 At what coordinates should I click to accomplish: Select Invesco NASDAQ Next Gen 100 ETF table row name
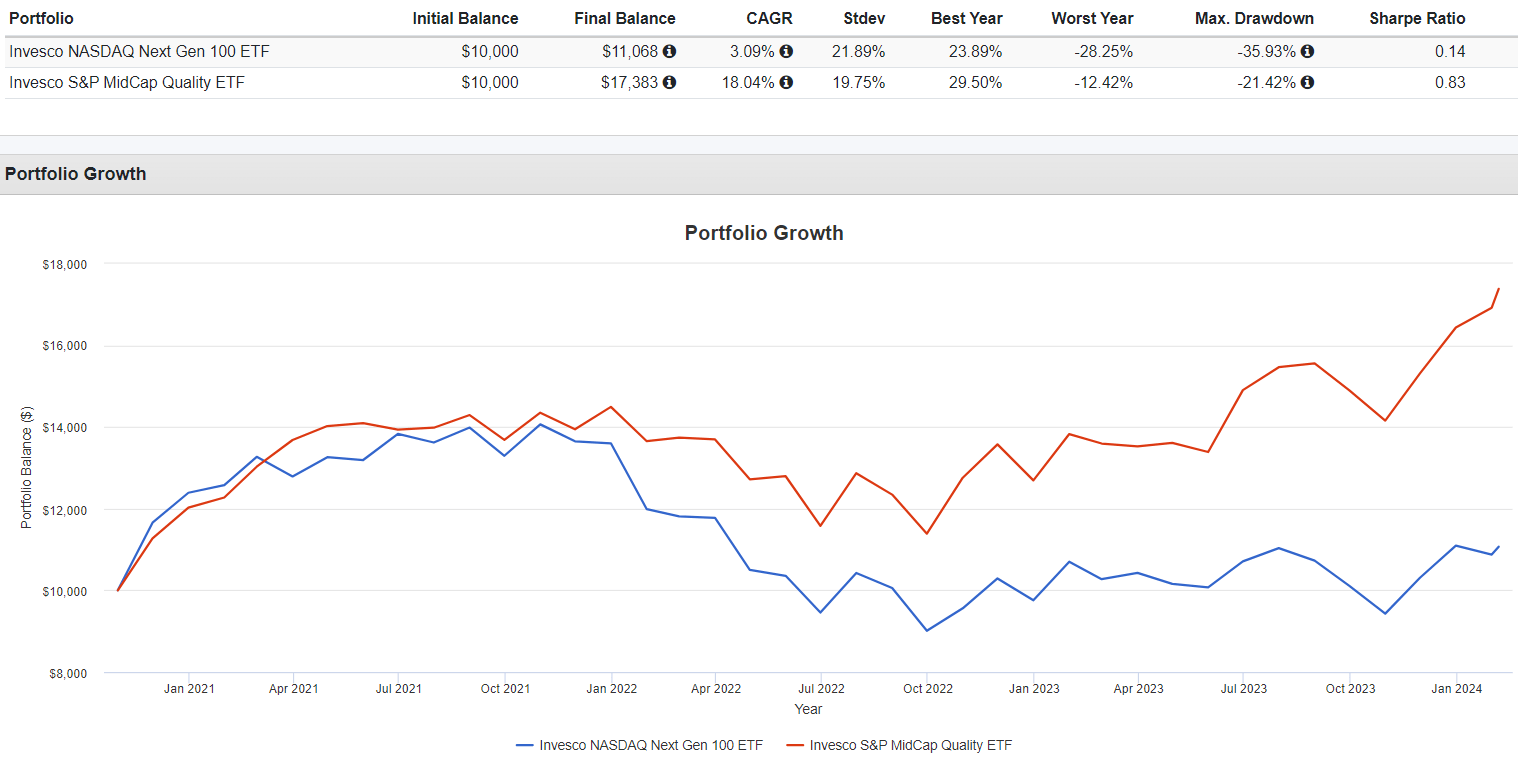[x=139, y=52]
